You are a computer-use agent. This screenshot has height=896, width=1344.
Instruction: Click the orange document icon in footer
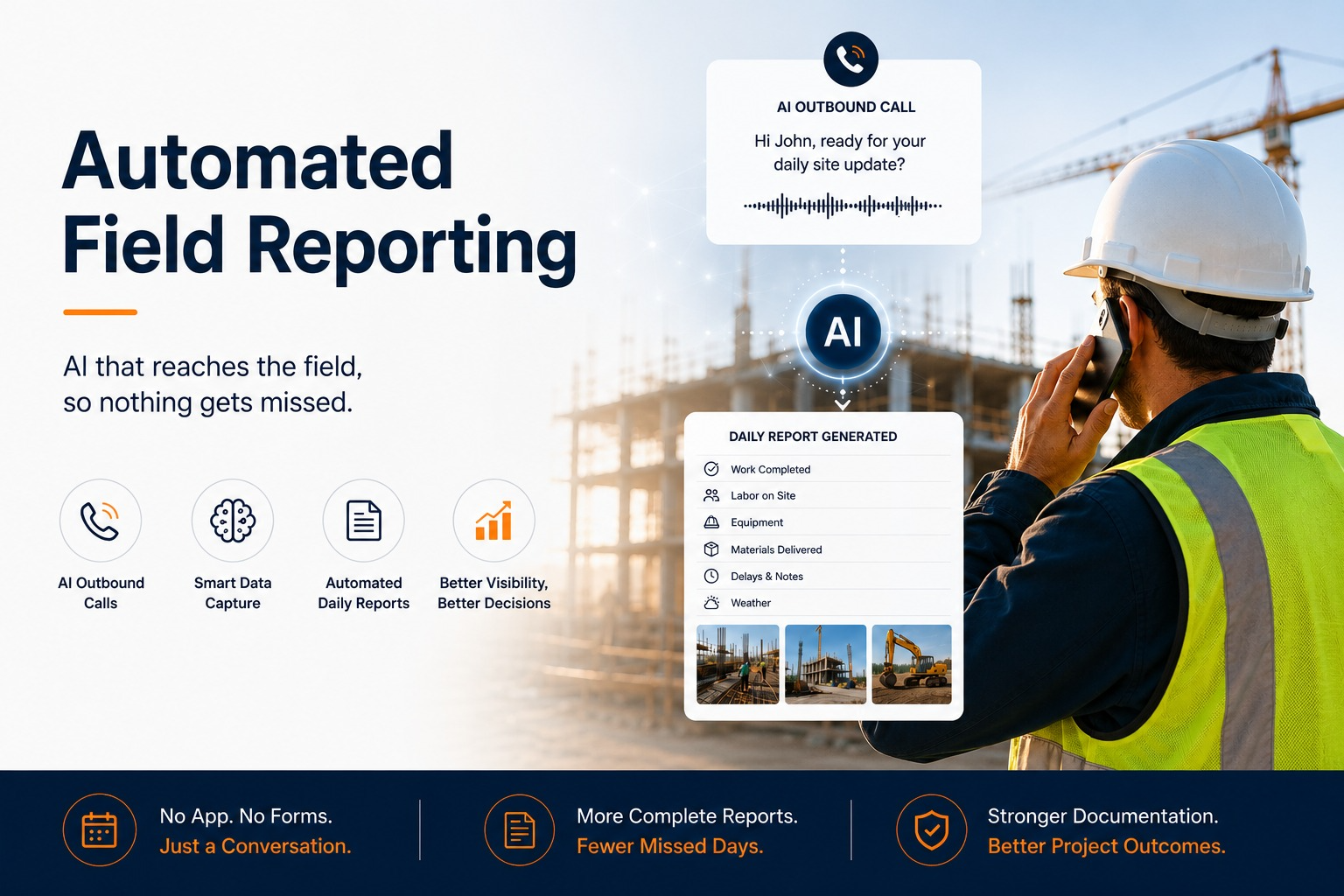520,829
